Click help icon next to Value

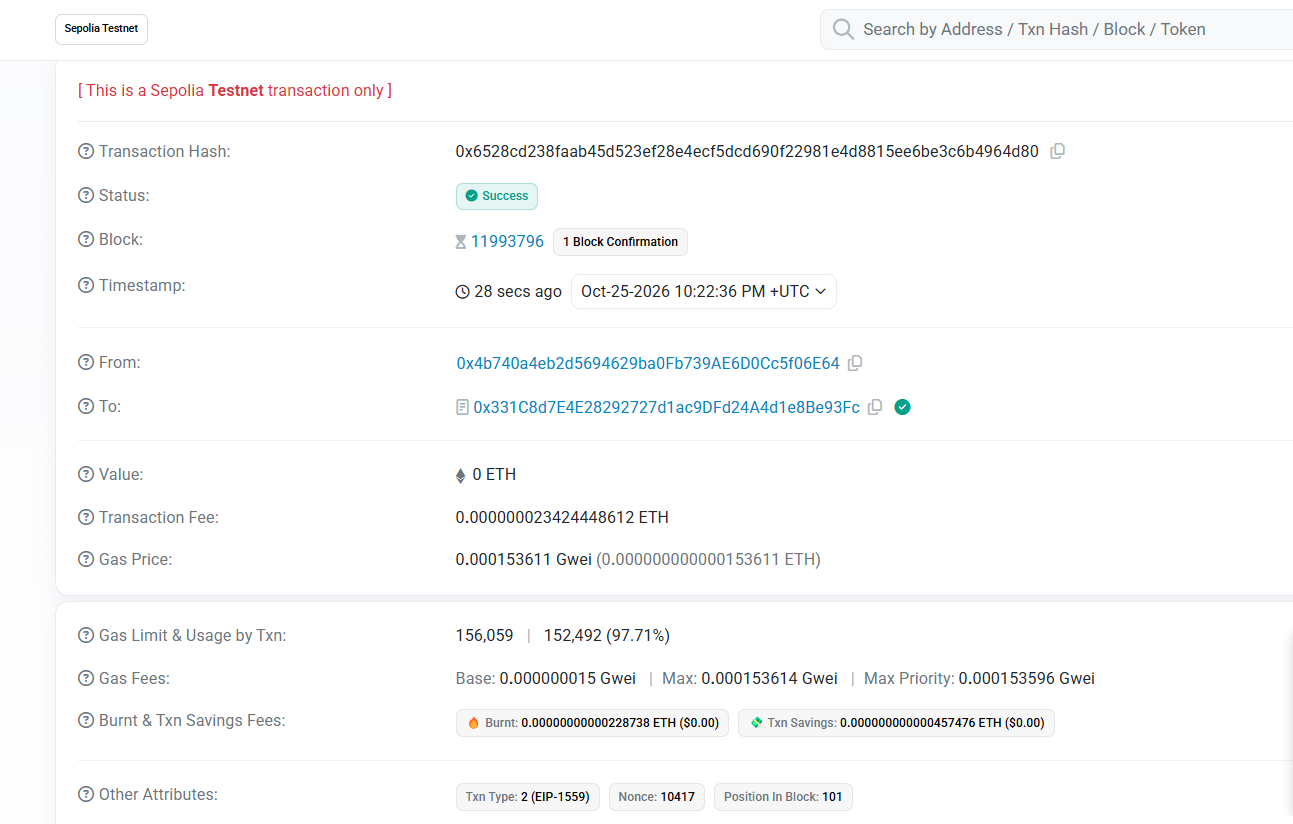coord(86,475)
